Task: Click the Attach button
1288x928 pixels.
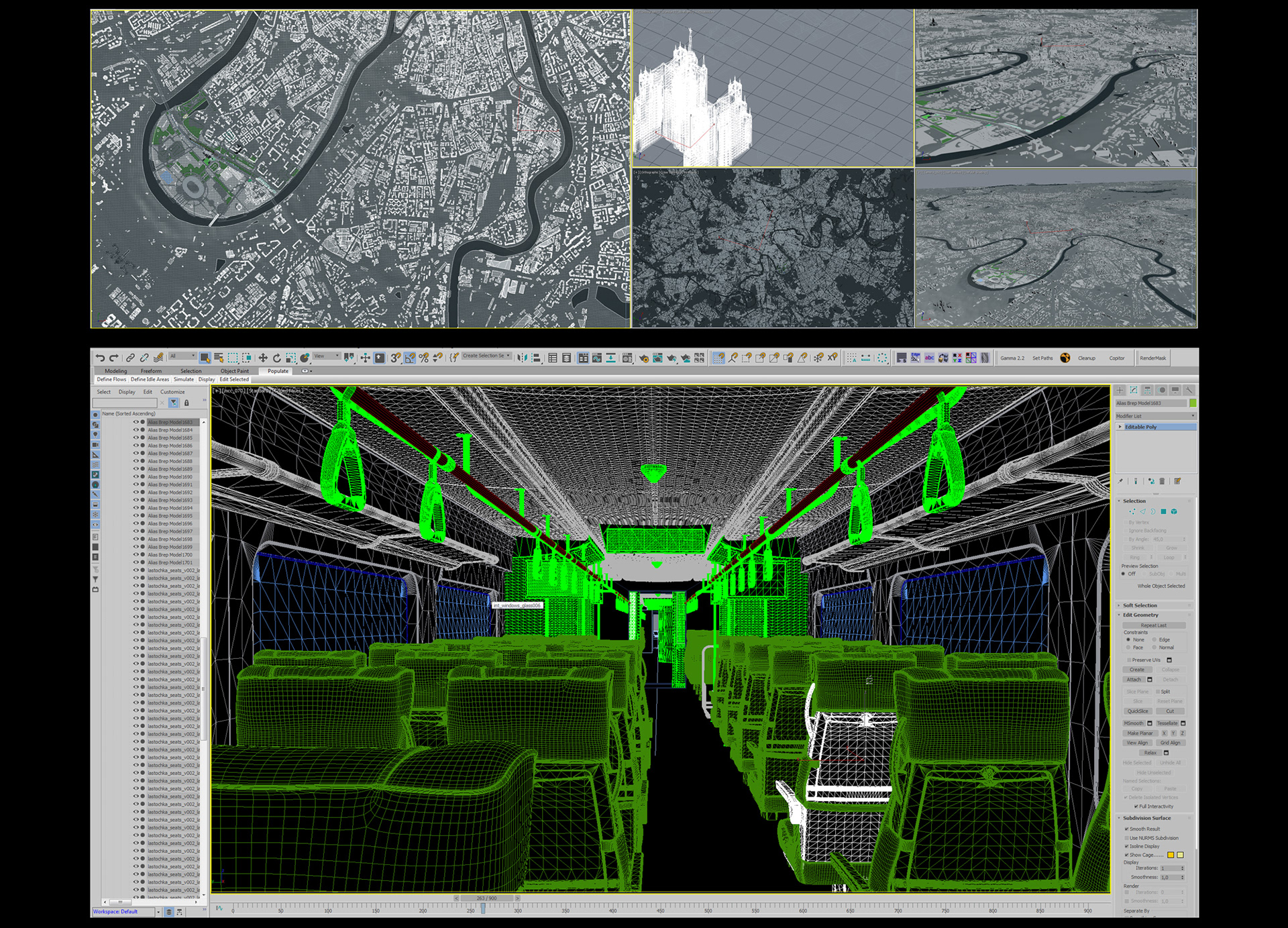Action: pos(1134,680)
